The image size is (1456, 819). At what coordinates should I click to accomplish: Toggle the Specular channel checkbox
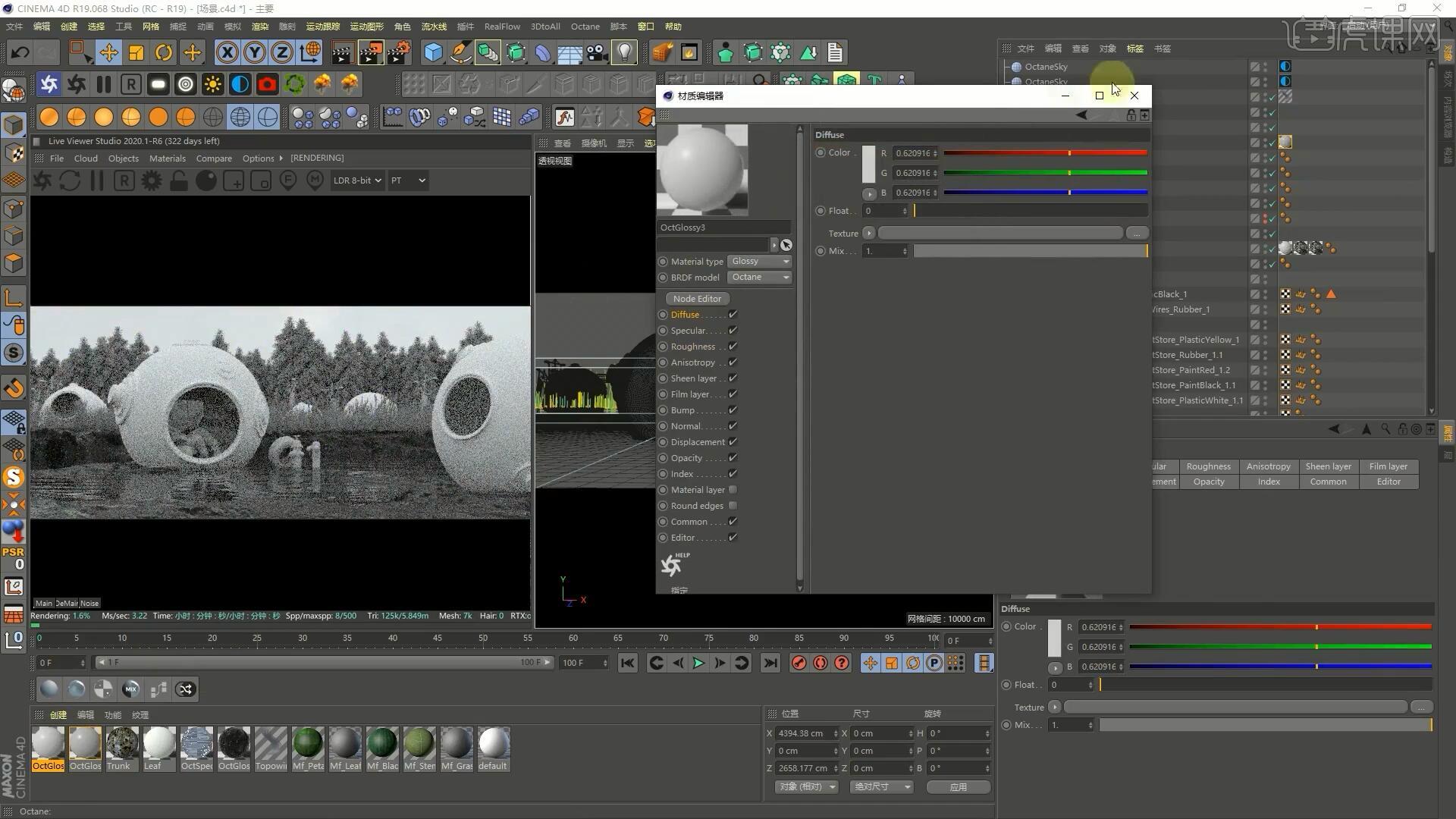pos(733,331)
